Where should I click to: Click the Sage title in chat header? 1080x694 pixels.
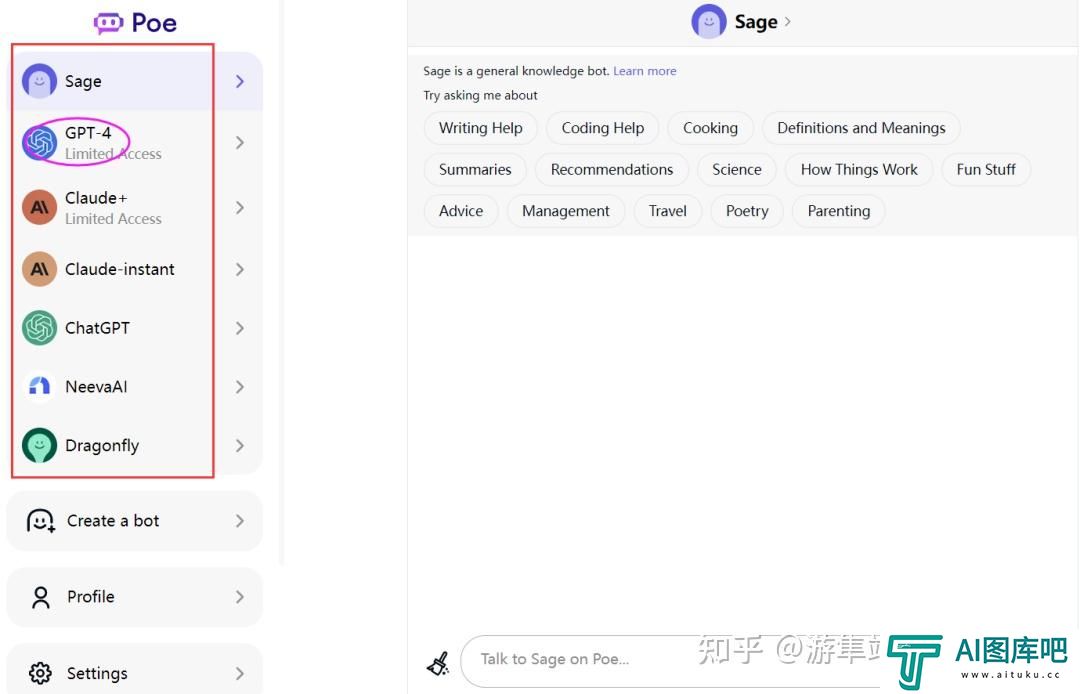click(756, 22)
